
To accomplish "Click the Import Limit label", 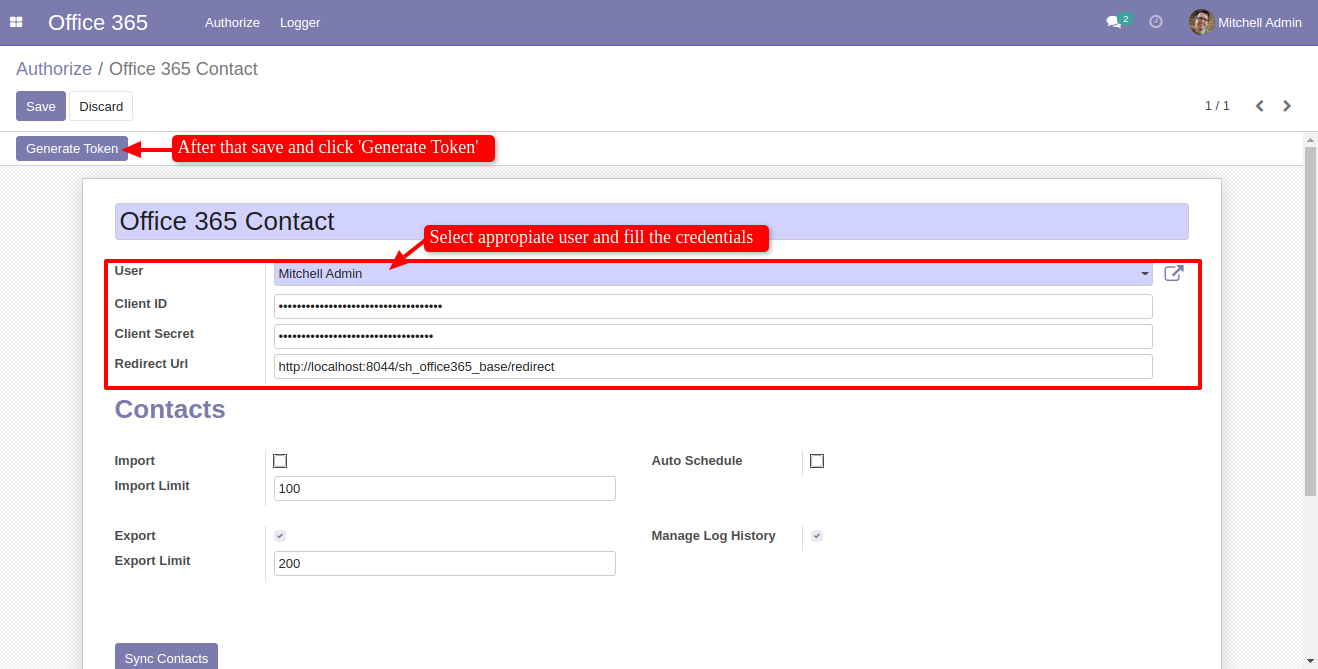I will [x=152, y=486].
